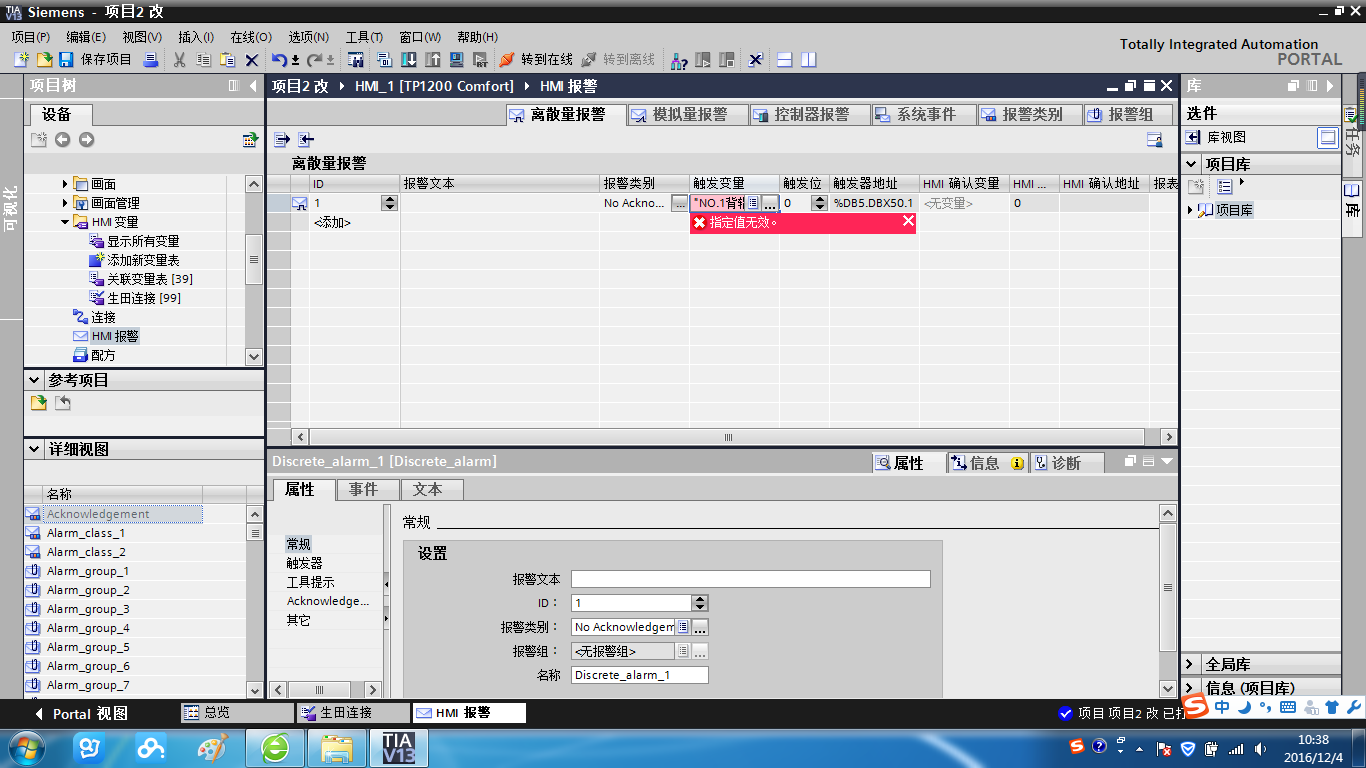Click the 名称 field Discrete_alarm_1
Screen dimensions: 1366x768
tap(640, 675)
